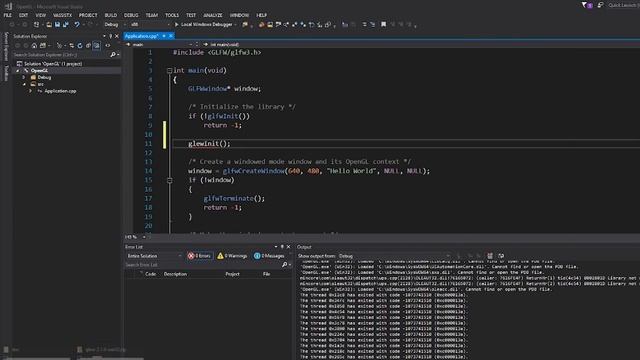Click the Solution Explorer search magnifier icon
The height and width of the screenshot is (360, 640).
coord(113,55)
